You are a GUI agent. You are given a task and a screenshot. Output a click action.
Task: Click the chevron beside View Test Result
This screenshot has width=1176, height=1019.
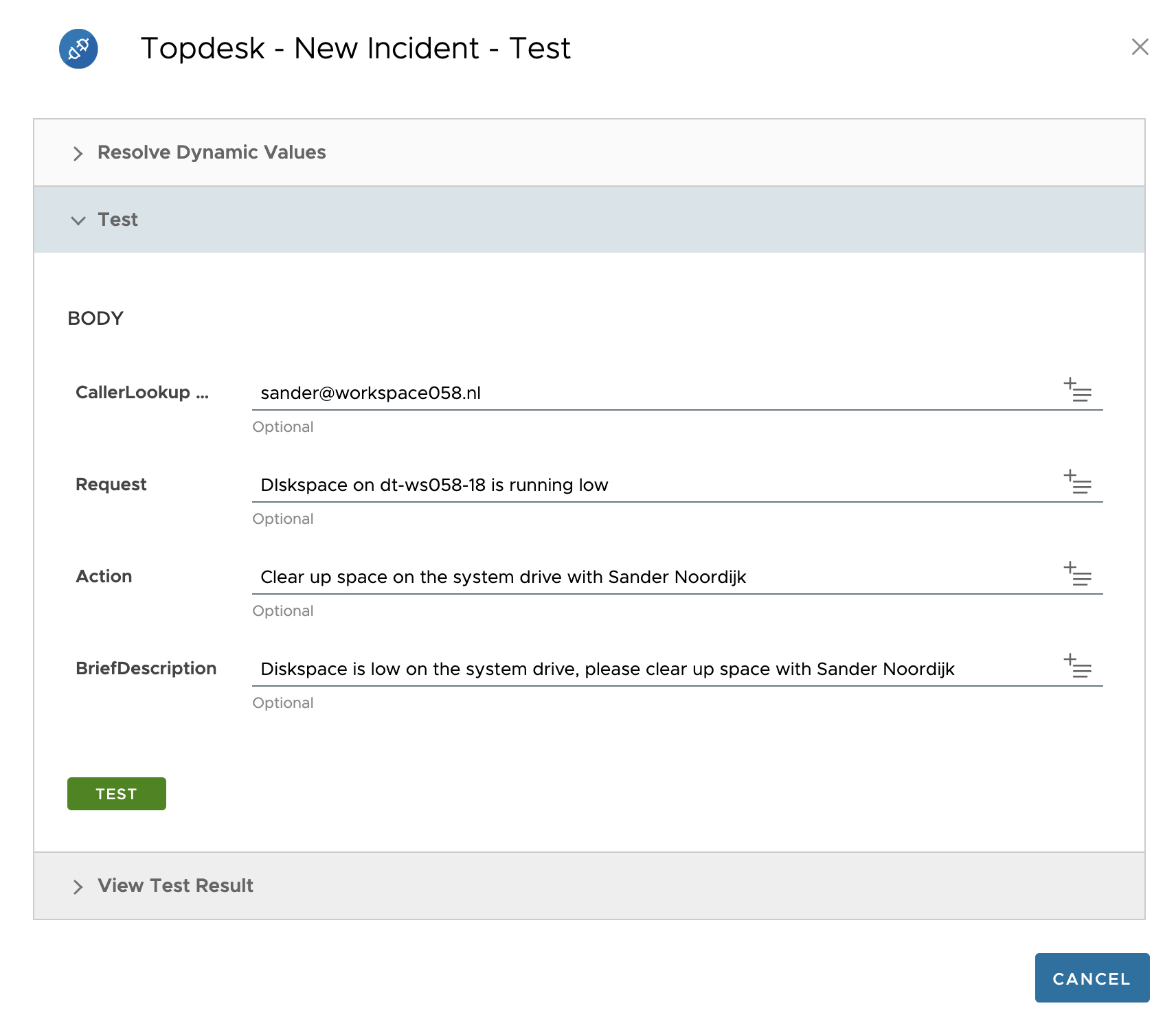[78, 886]
